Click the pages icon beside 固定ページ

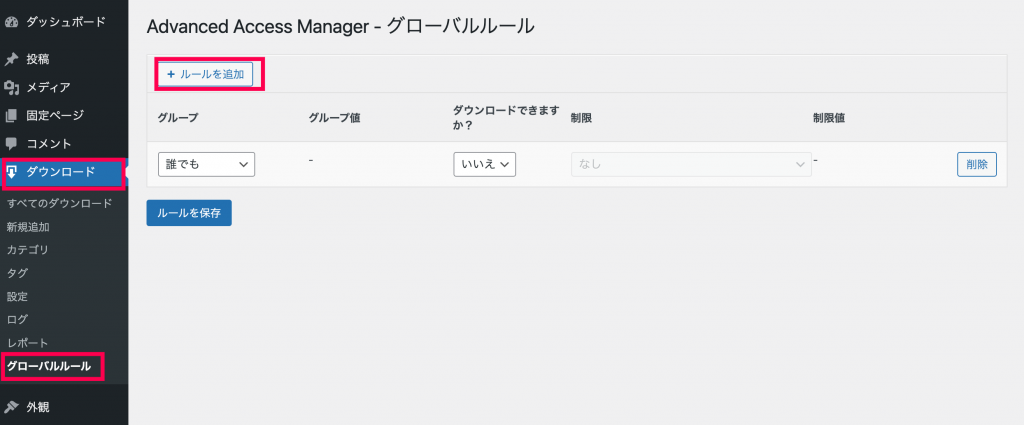click(x=11, y=116)
